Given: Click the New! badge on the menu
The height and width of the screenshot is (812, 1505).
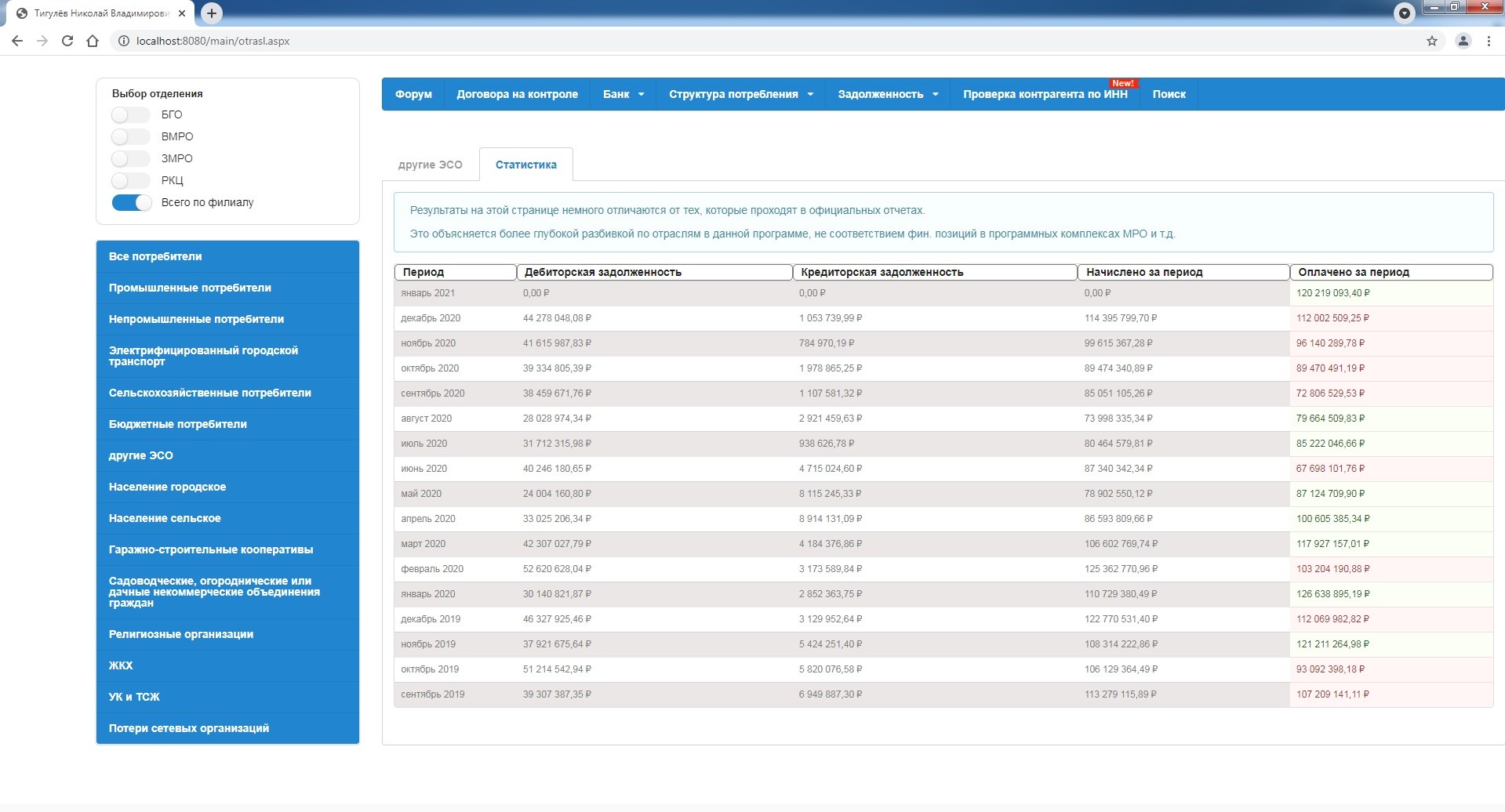Looking at the screenshot, I should 1122,83.
